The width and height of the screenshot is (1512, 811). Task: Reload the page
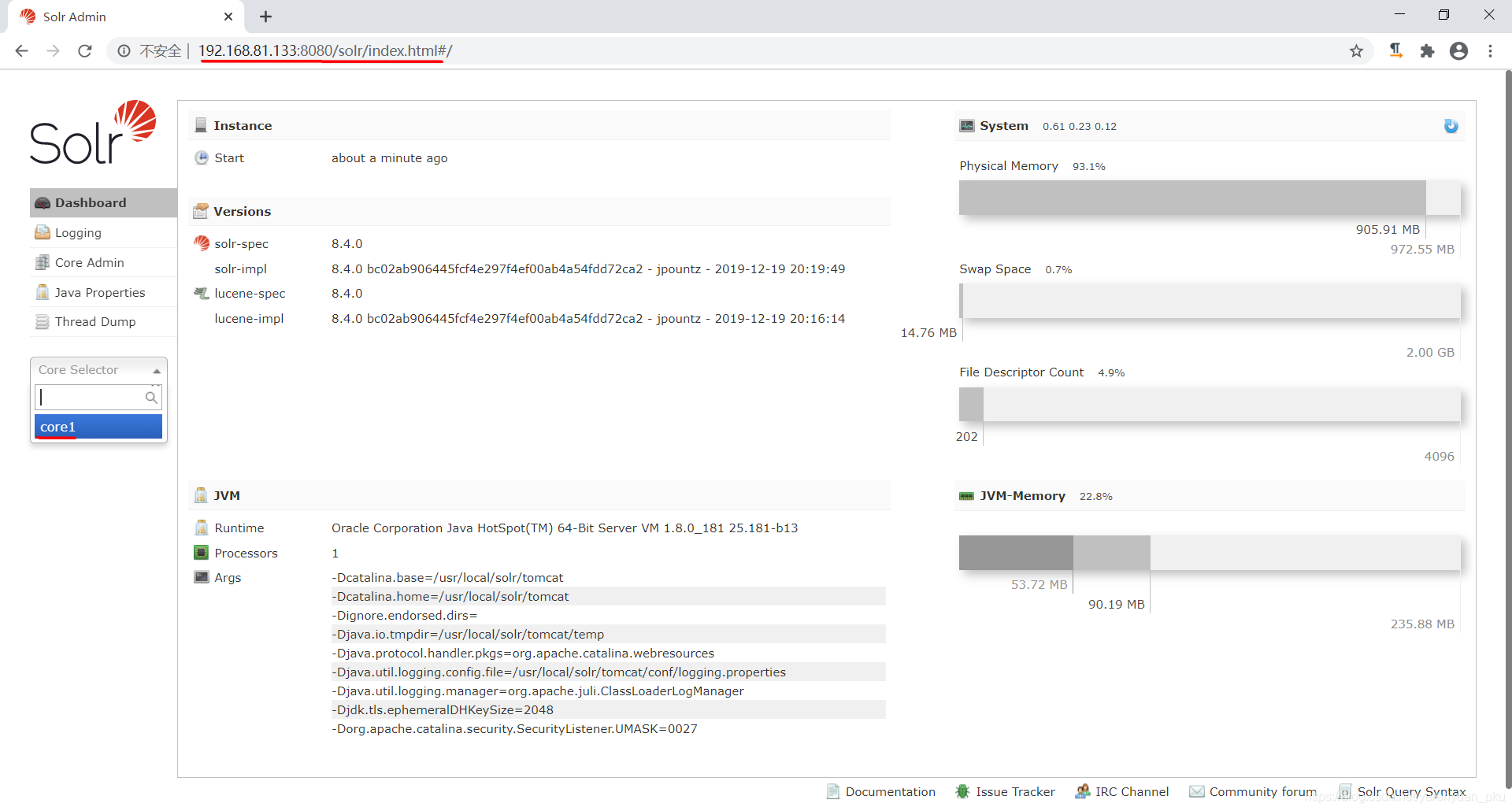pos(85,51)
